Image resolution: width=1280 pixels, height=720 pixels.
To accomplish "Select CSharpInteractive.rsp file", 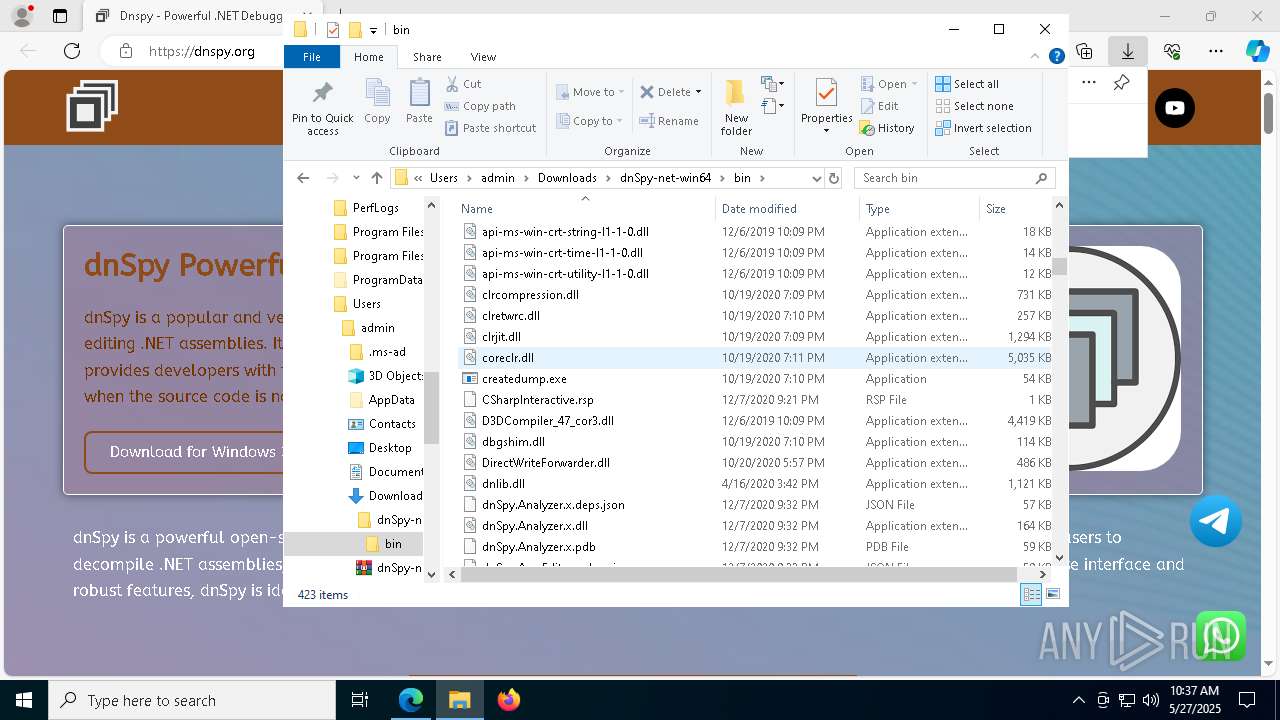I will tap(537, 400).
